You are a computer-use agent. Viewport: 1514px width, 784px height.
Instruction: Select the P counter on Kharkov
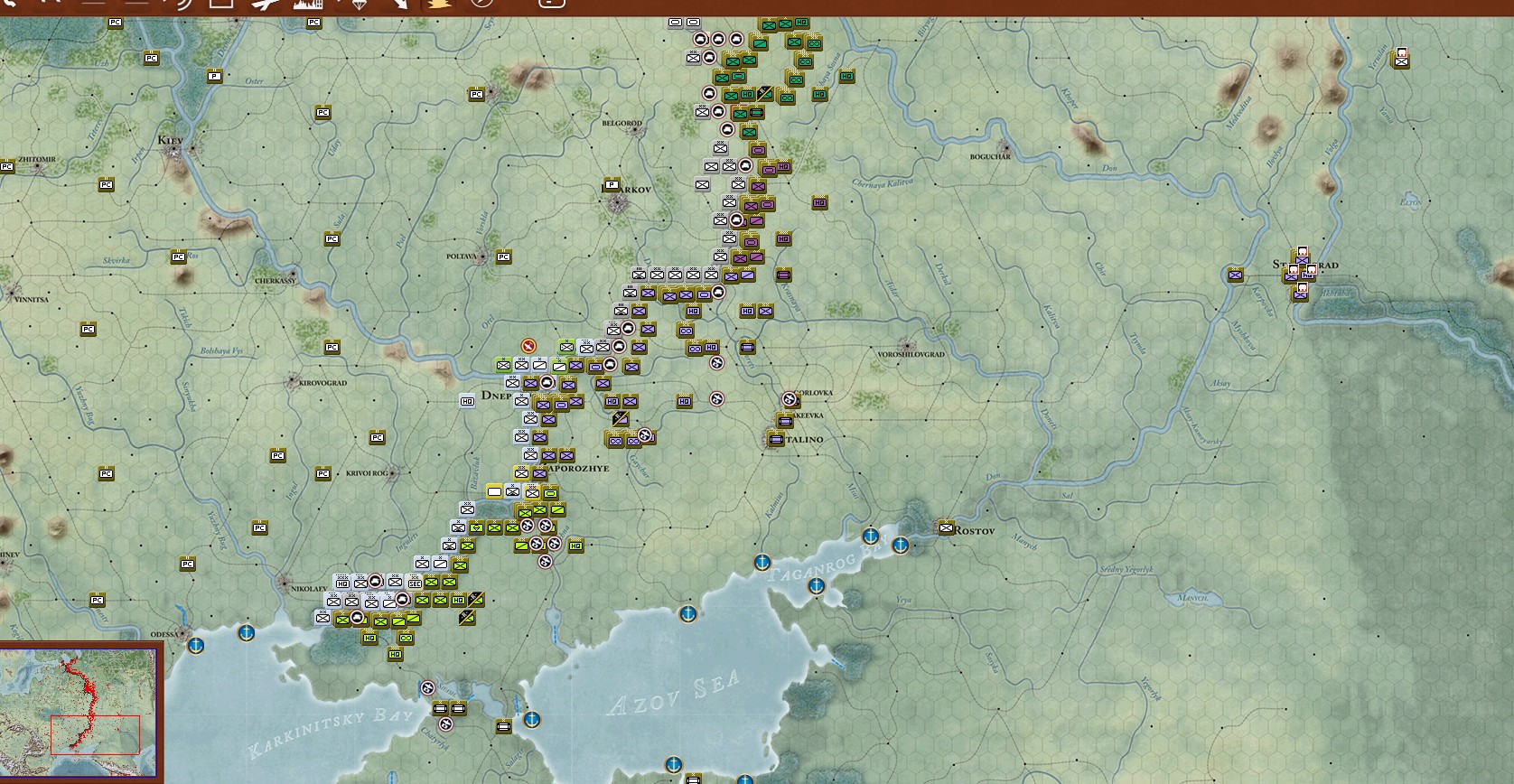click(x=612, y=184)
